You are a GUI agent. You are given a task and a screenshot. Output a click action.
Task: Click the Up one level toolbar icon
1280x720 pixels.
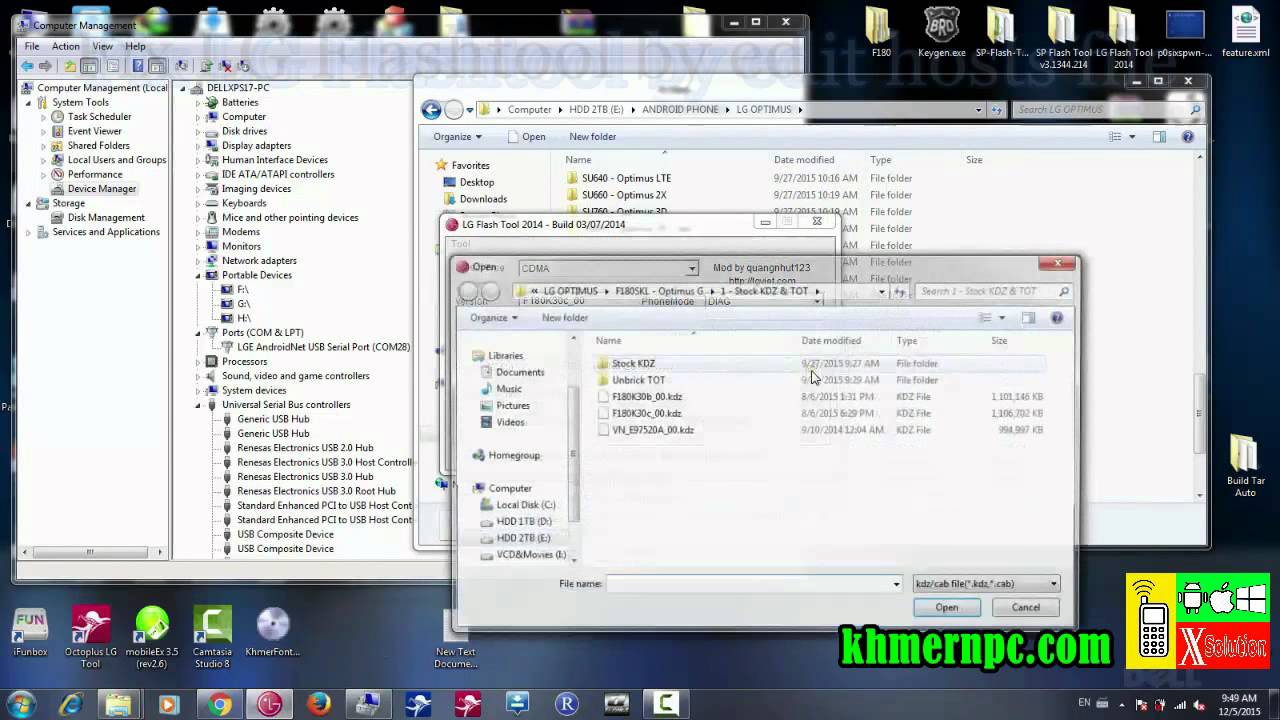click(x=69, y=66)
